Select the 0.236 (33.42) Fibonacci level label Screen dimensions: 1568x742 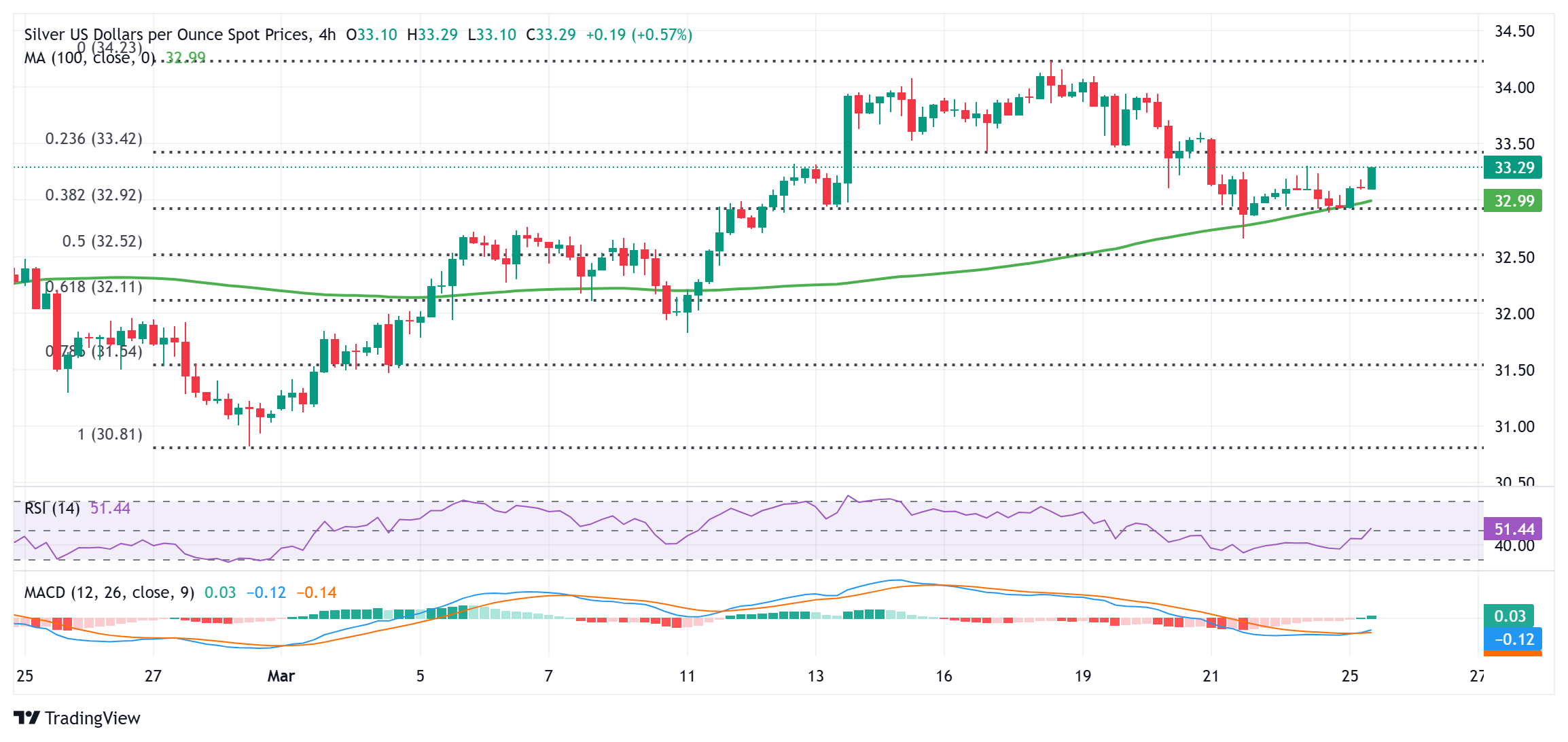[94, 139]
